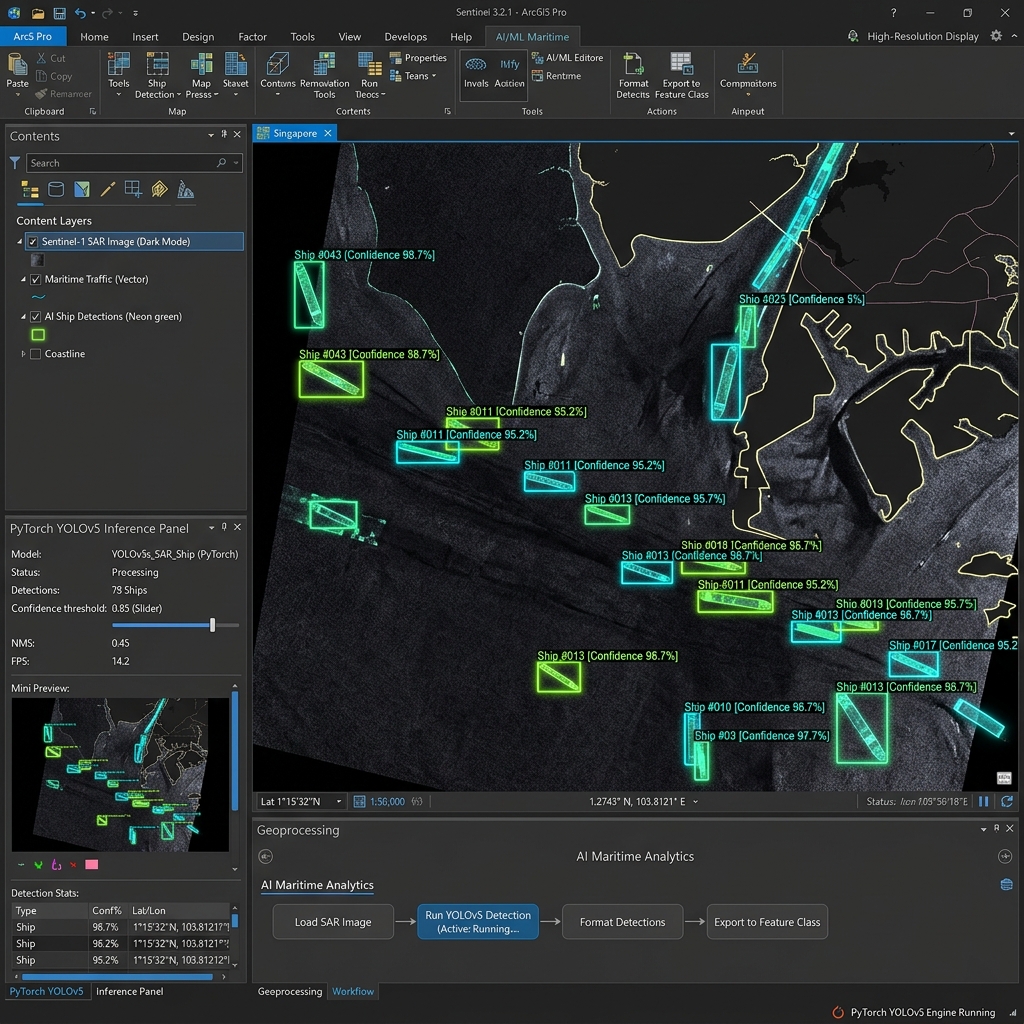This screenshot has width=1024, height=1024.
Task: Click the Confidence threshold slider handle
Action: 212,625
